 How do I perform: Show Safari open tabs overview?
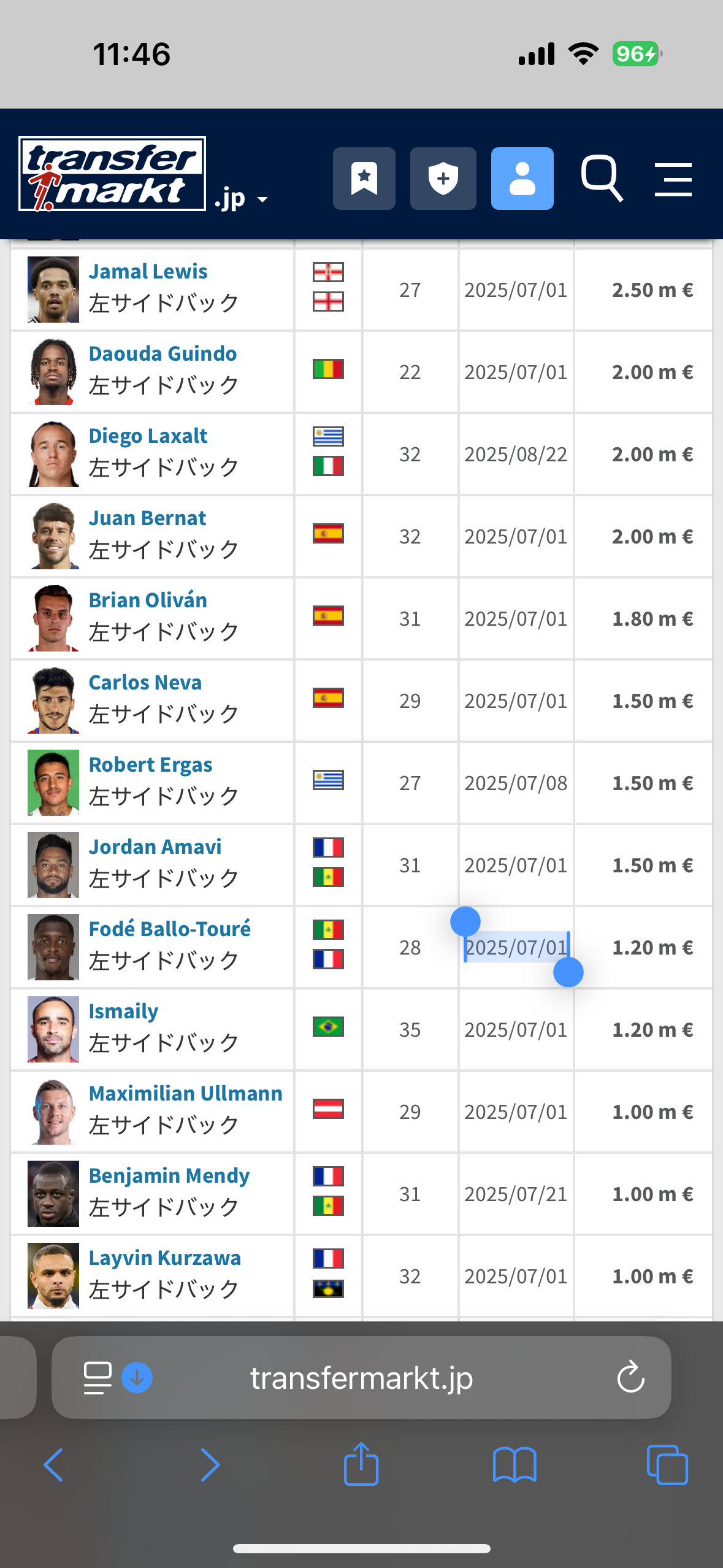coord(667,1464)
